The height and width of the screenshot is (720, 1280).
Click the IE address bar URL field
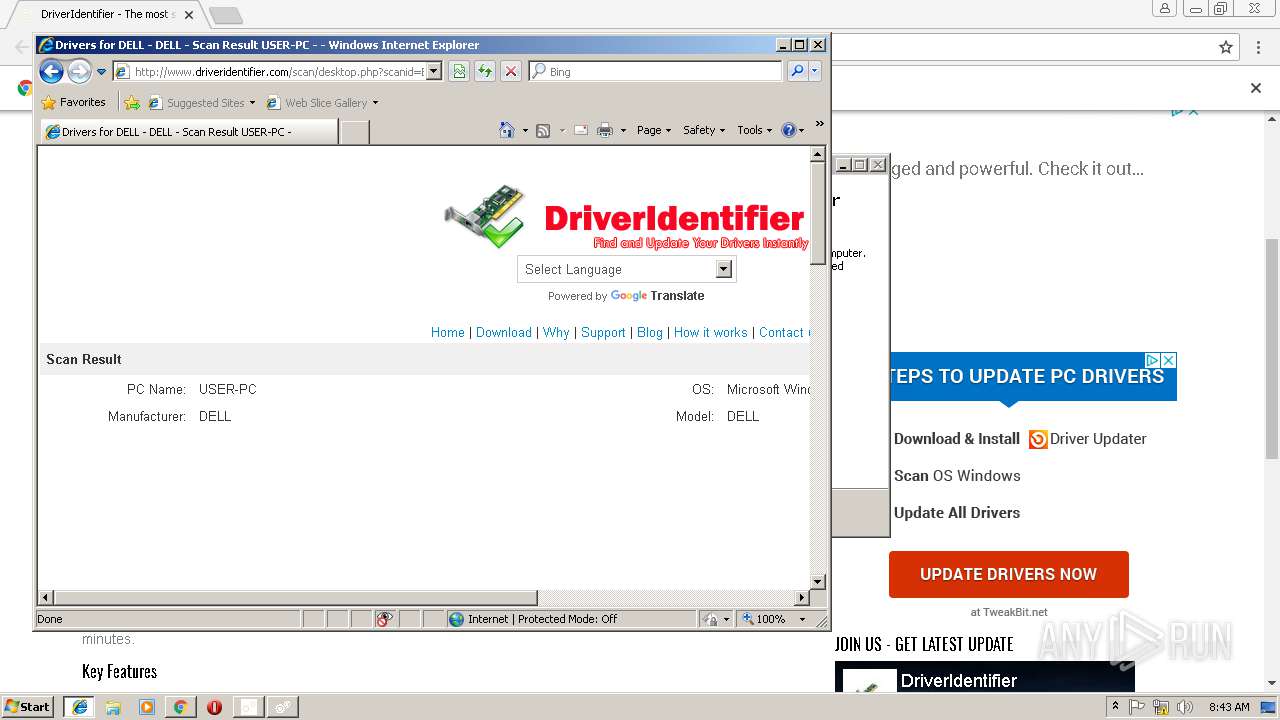pos(269,71)
